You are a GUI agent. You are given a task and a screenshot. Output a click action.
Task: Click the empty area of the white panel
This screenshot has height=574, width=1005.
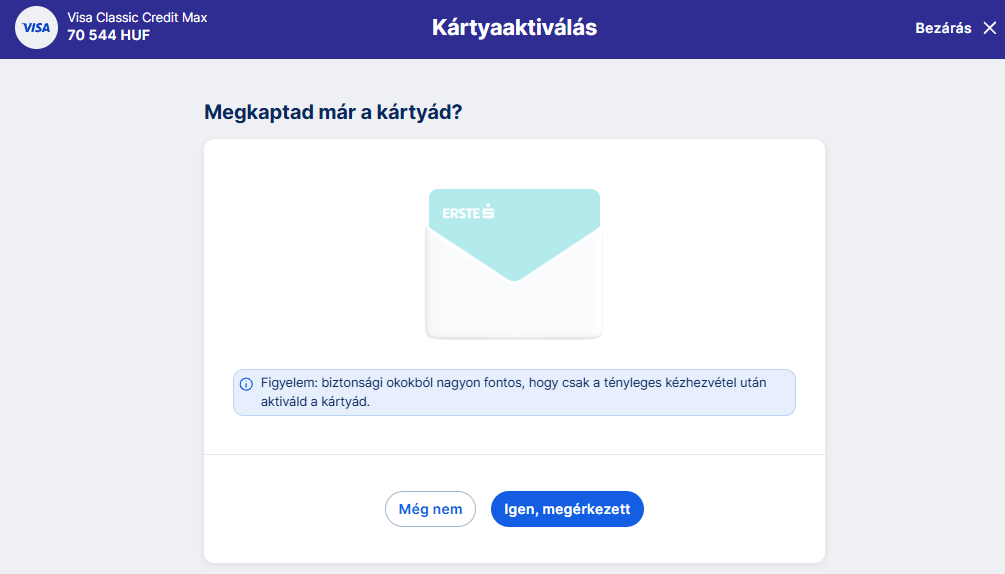tap(300, 260)
